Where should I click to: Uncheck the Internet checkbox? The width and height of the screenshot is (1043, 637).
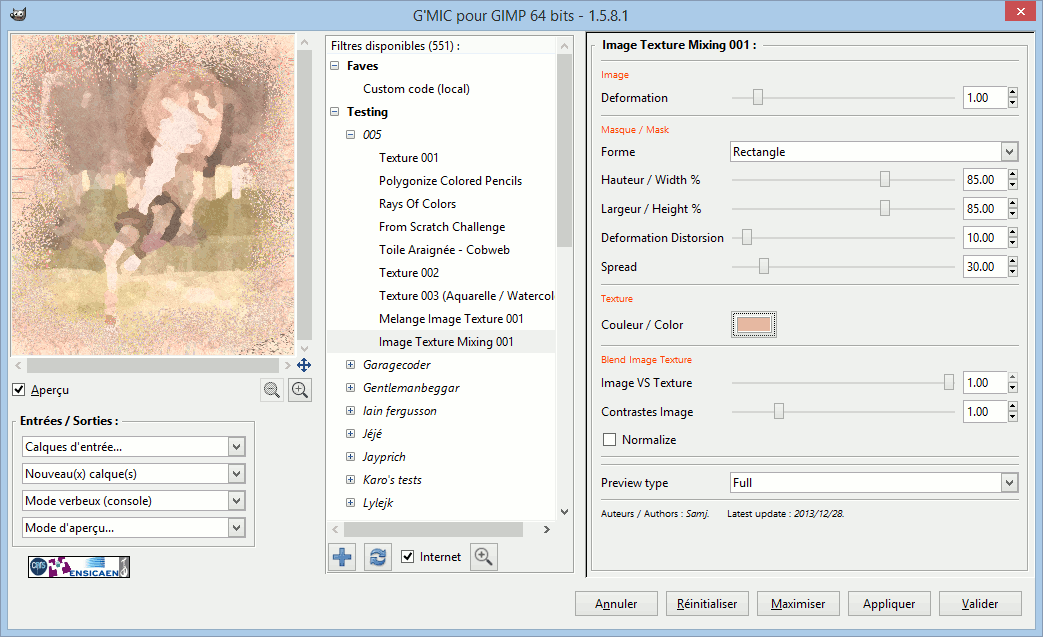tap(408, 557)
